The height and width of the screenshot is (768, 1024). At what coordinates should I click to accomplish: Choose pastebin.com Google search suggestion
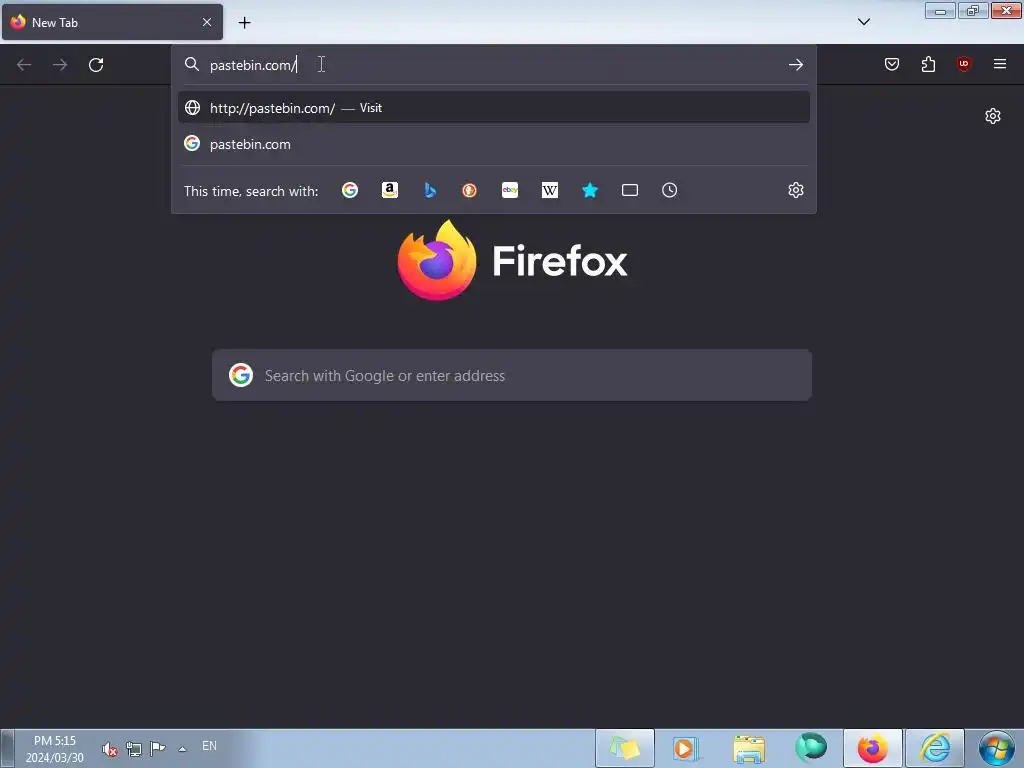[x=494, y=144]
